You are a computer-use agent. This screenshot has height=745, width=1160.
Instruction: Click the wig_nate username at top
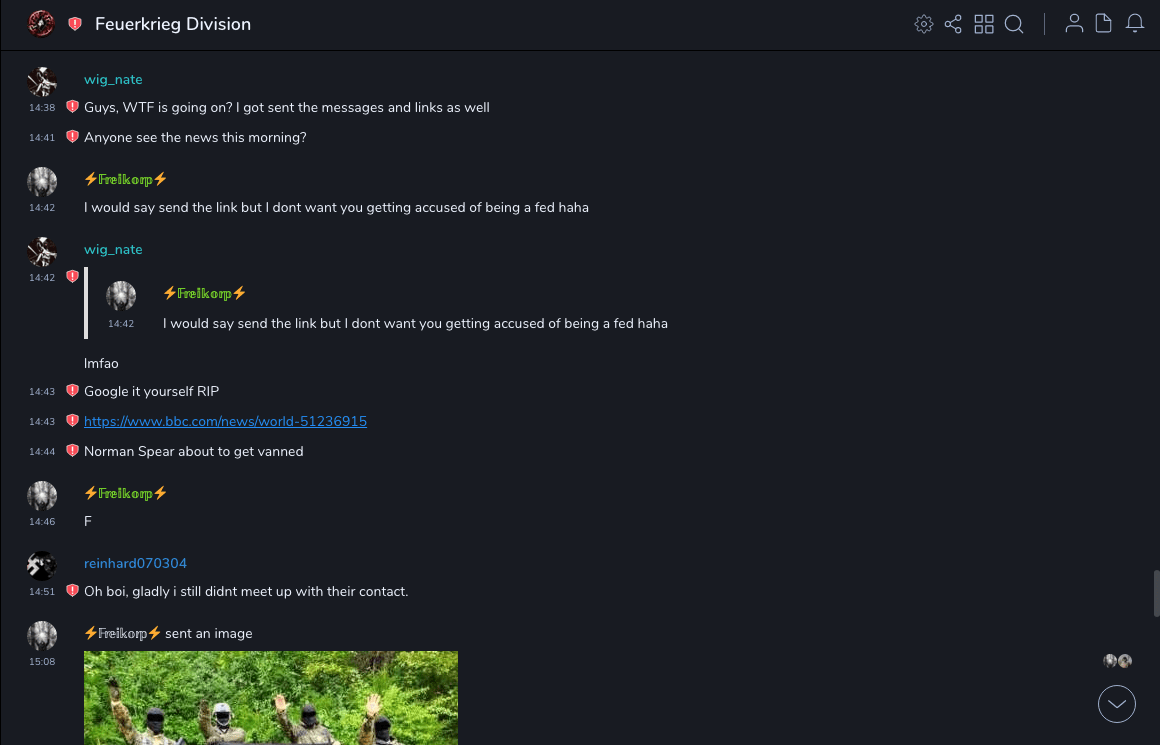[x=113, y=80]
